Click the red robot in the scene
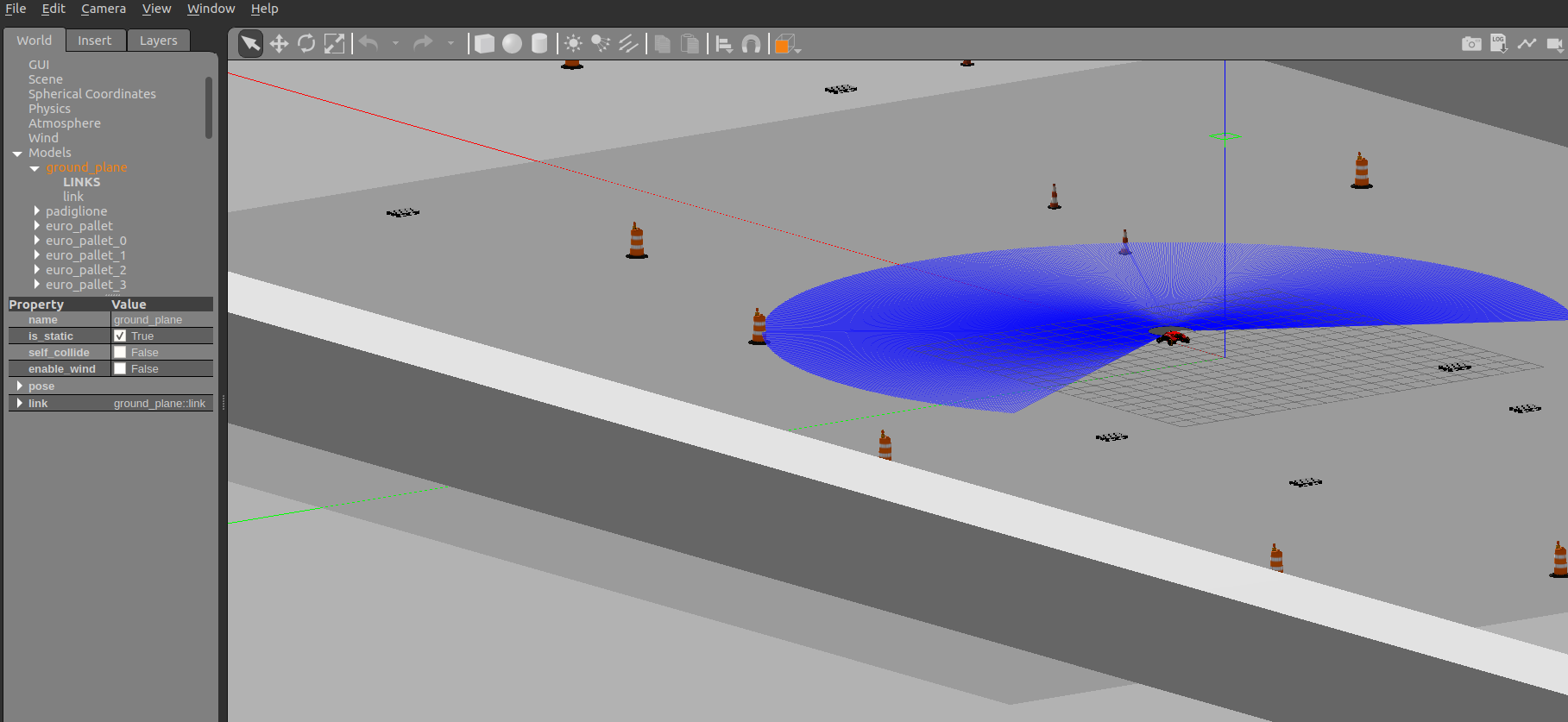 point(1174,336)
